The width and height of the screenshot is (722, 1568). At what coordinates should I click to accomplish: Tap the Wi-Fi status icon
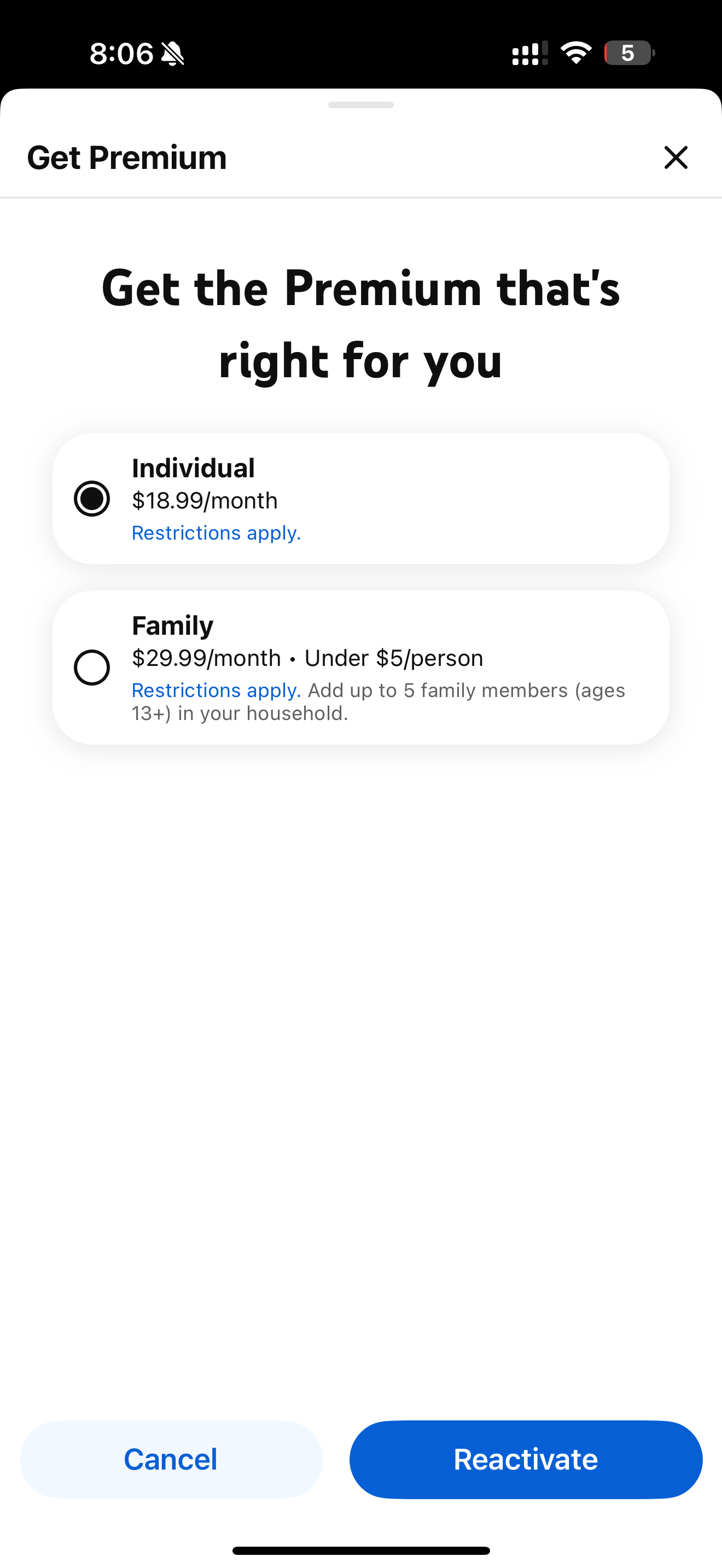[576, 53]
